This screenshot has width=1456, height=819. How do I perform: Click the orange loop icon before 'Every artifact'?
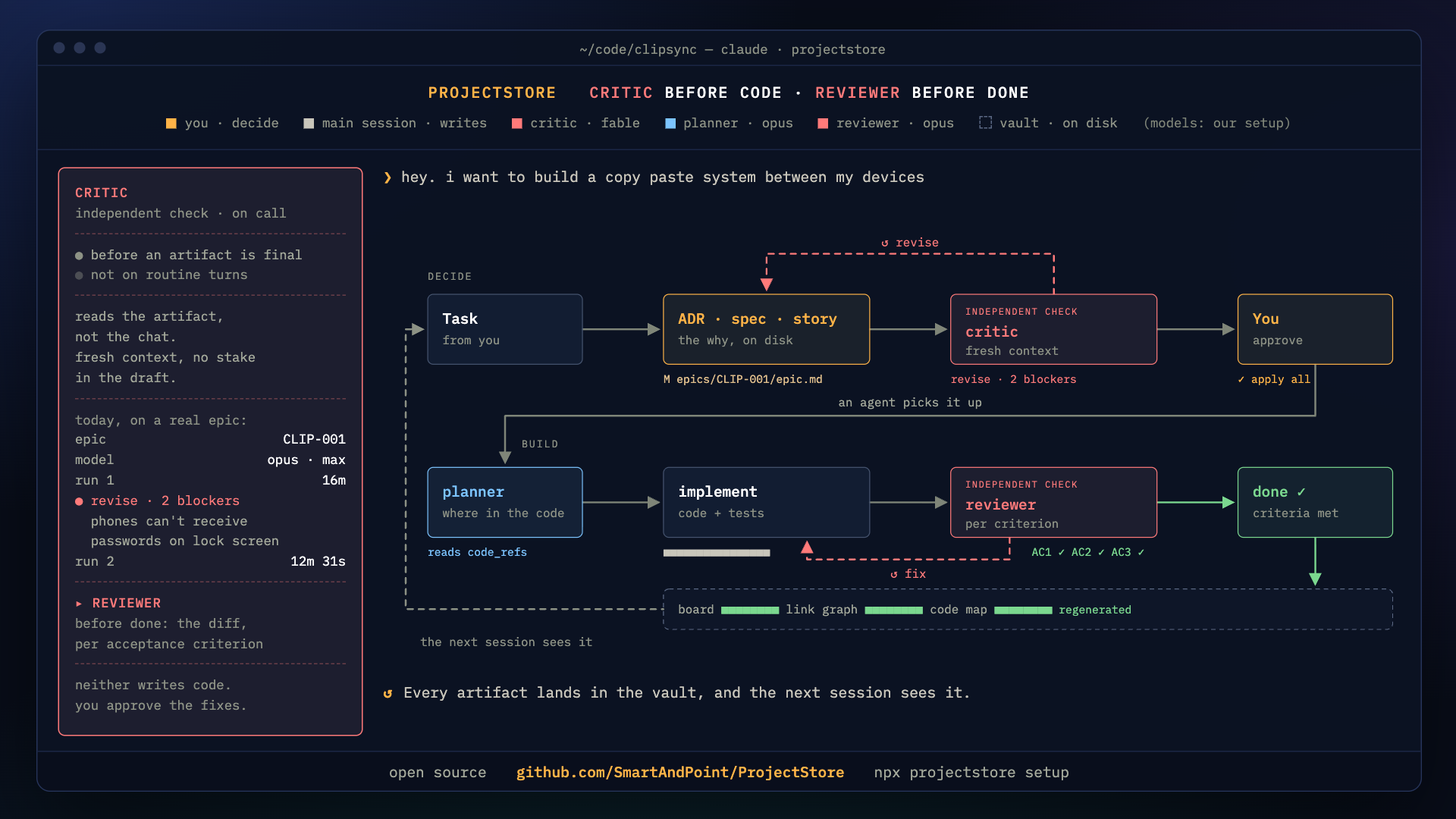pos(388,693)
